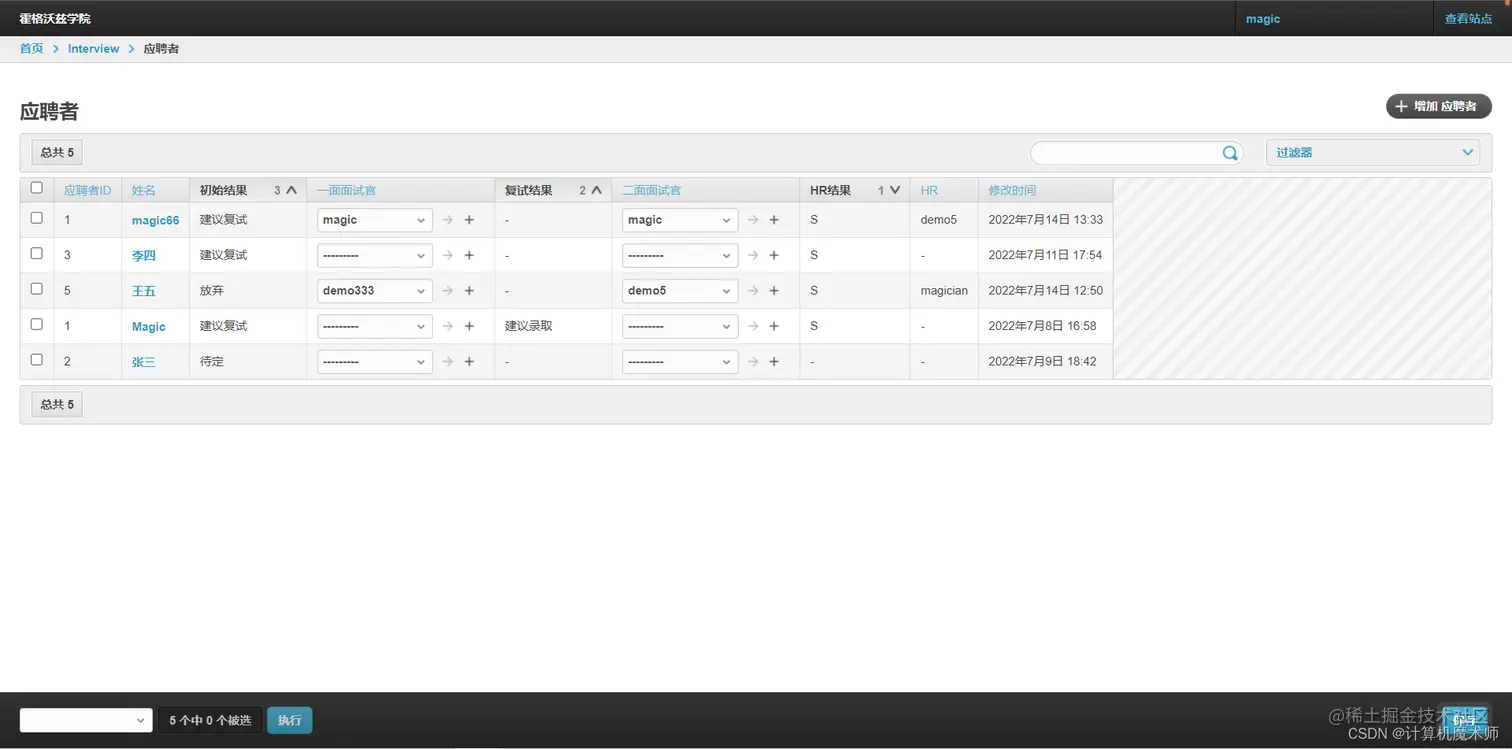Click the search magnifier icon
The image size is (1512, 749).
1230,153
